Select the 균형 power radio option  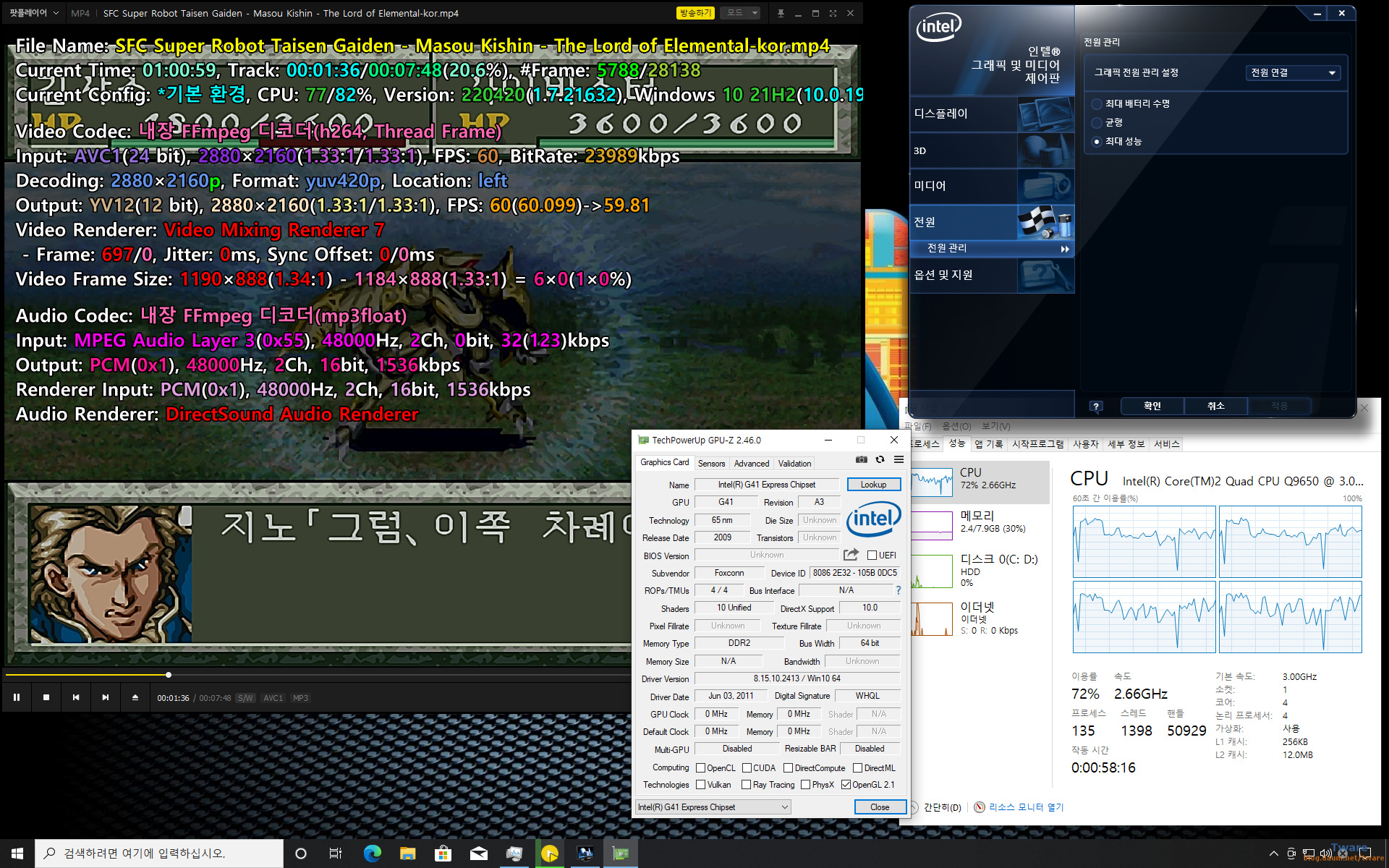(x=1097, y=123)
